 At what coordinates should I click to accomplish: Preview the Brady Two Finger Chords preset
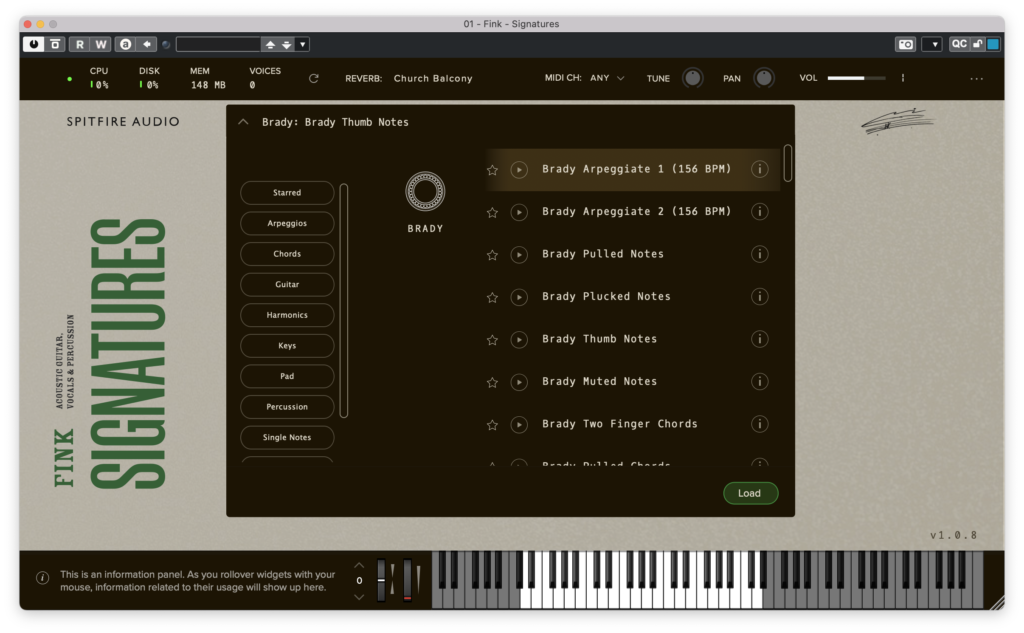click(x=519, y=425)
